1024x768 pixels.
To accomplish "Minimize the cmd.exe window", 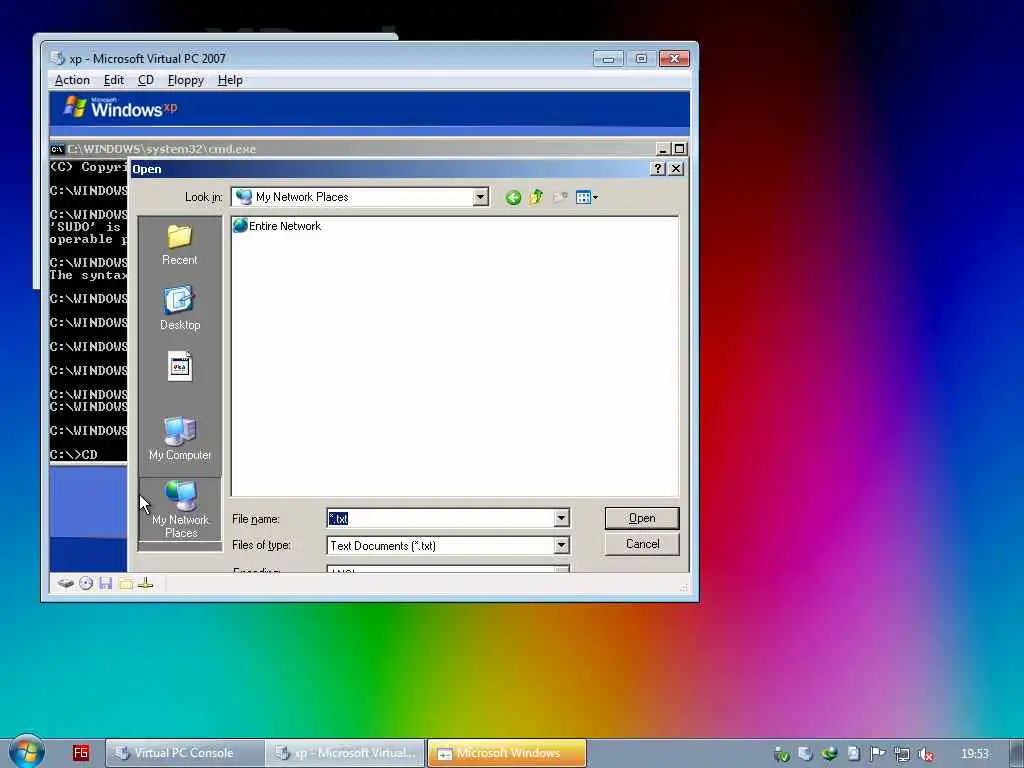I will (663, 149).
